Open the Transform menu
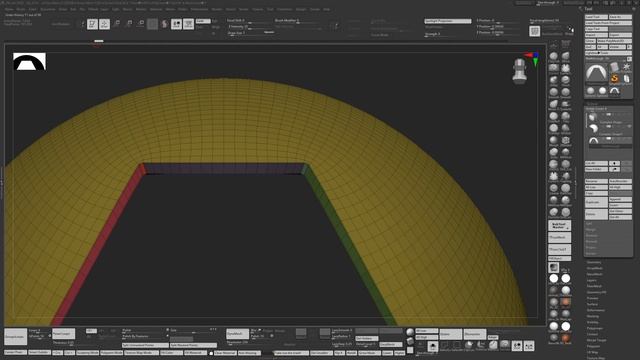 pos(284,9)
